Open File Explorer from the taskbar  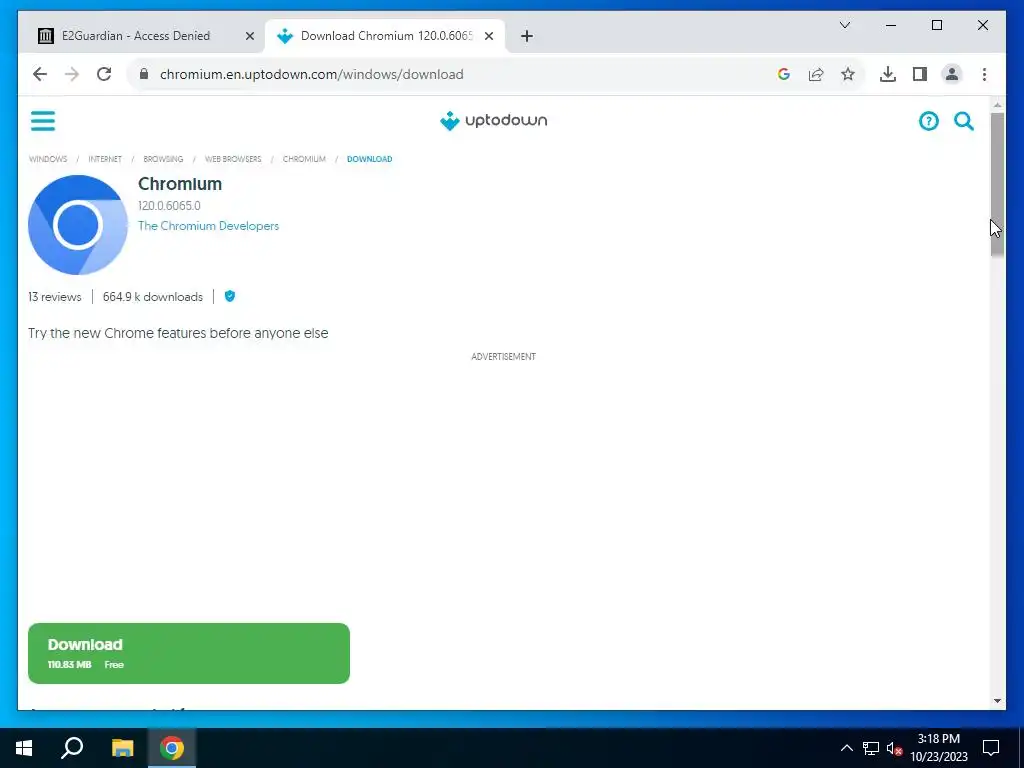(122, 748)
